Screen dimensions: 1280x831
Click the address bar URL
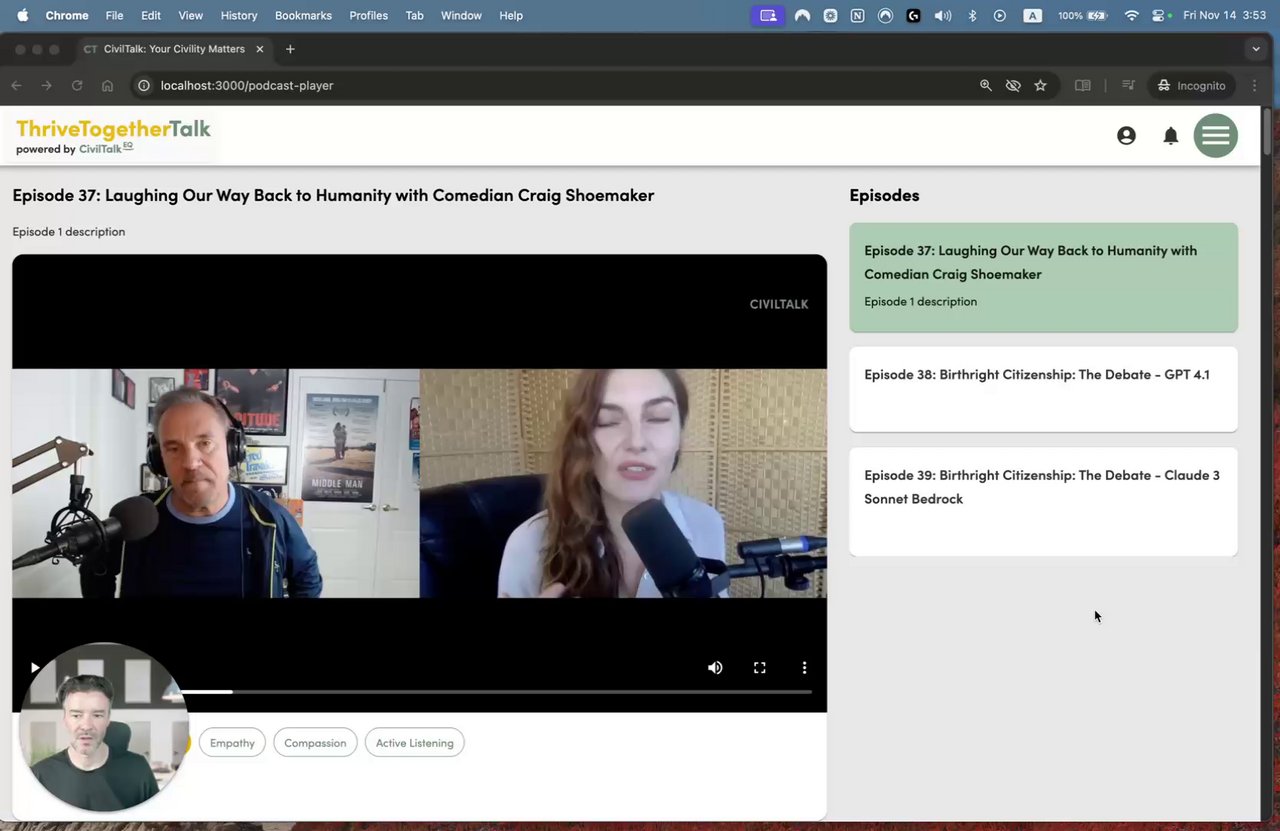pyautogui.click(x=247, y=85)
